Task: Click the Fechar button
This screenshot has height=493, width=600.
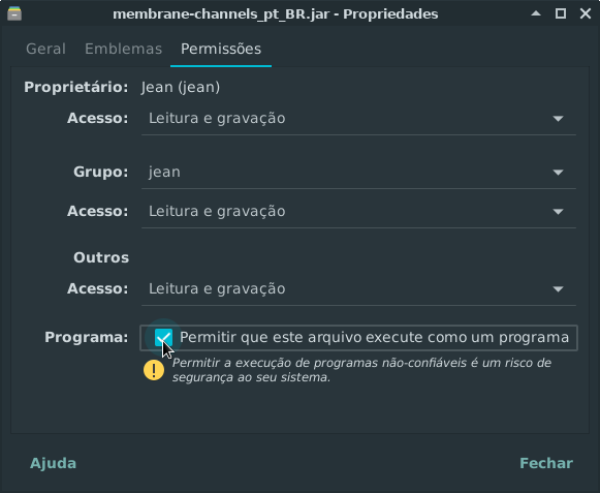Action: [546, 463]
